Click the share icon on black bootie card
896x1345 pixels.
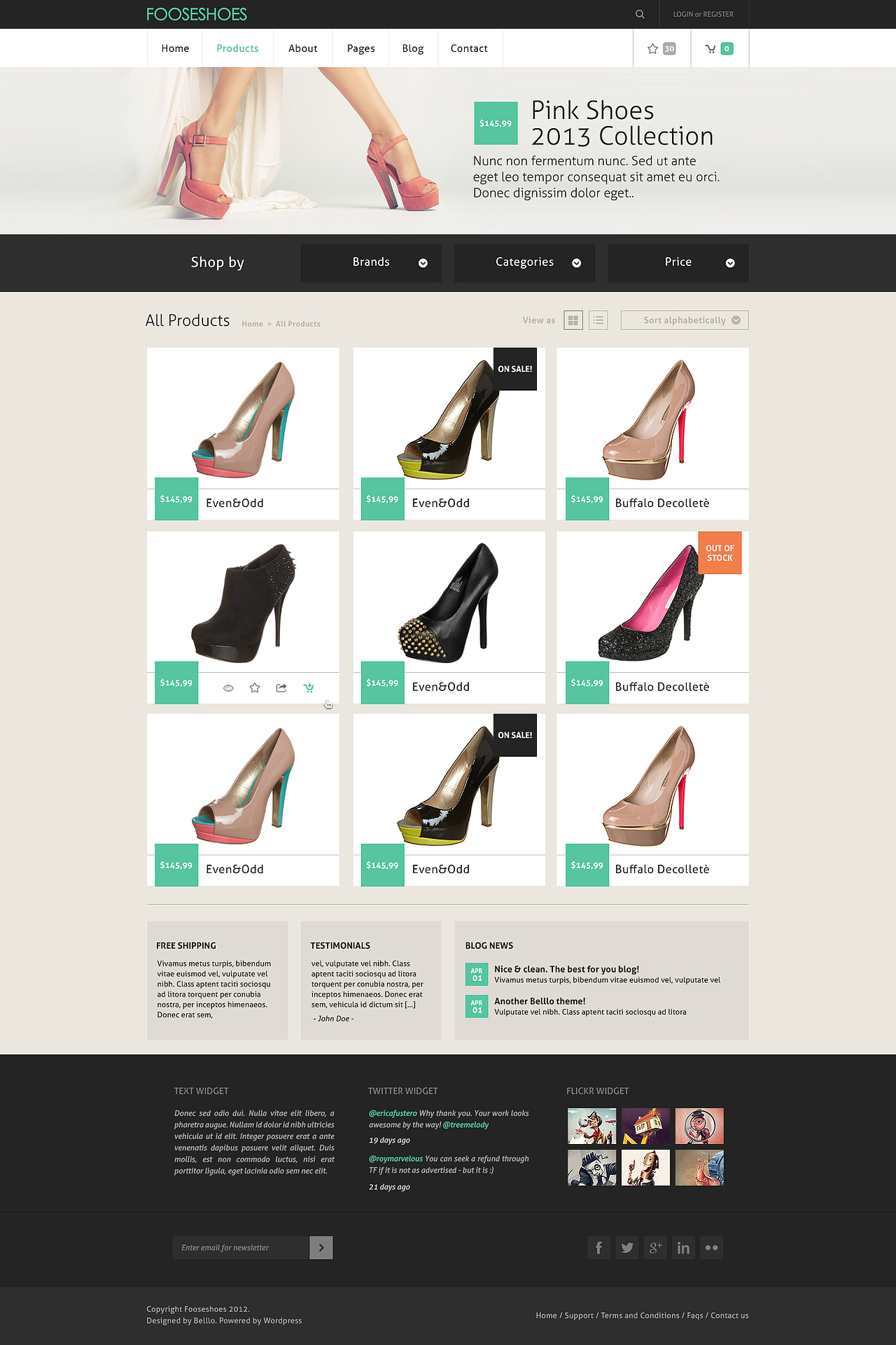point(281,688)
